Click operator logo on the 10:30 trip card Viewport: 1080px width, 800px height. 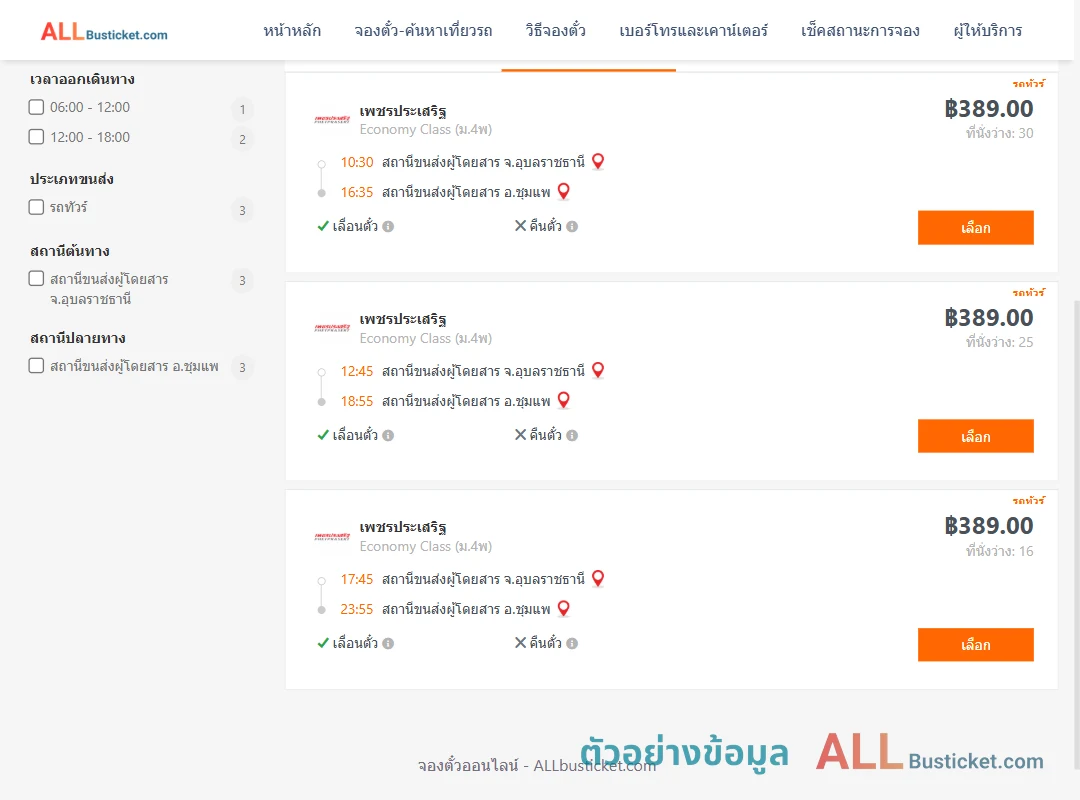[x=332, y=119]
